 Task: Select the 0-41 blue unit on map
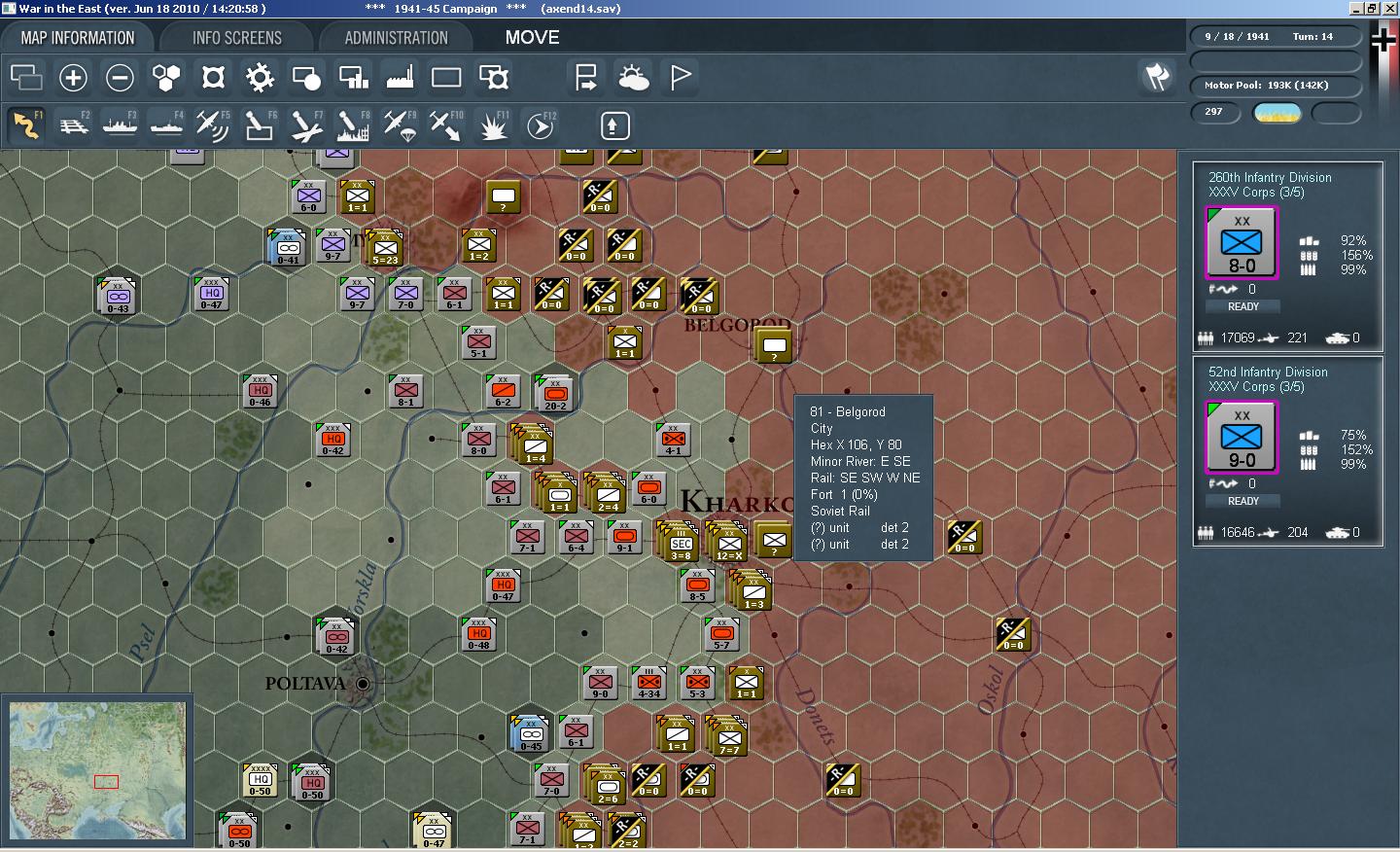[288, 247]
